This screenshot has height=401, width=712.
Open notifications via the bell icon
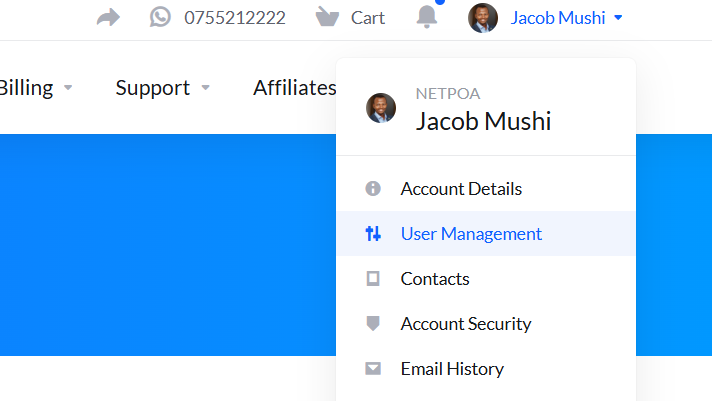point(427,17)
